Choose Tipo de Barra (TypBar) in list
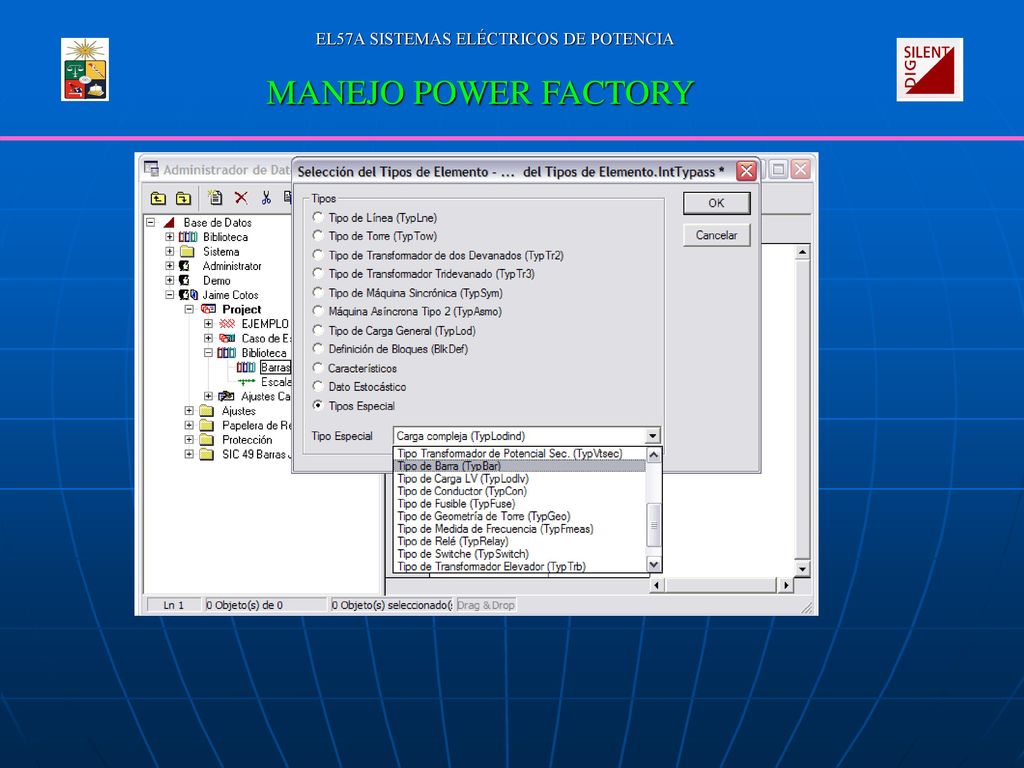The width and height of the screenshot is (1024, 768). point(520,466)
